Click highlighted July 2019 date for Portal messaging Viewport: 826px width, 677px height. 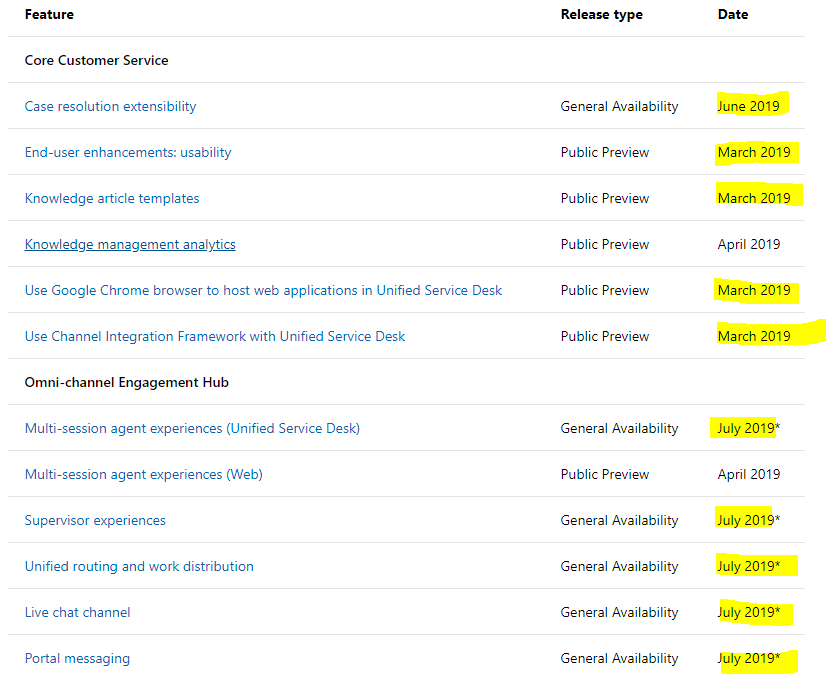click(x=749, y=659)
